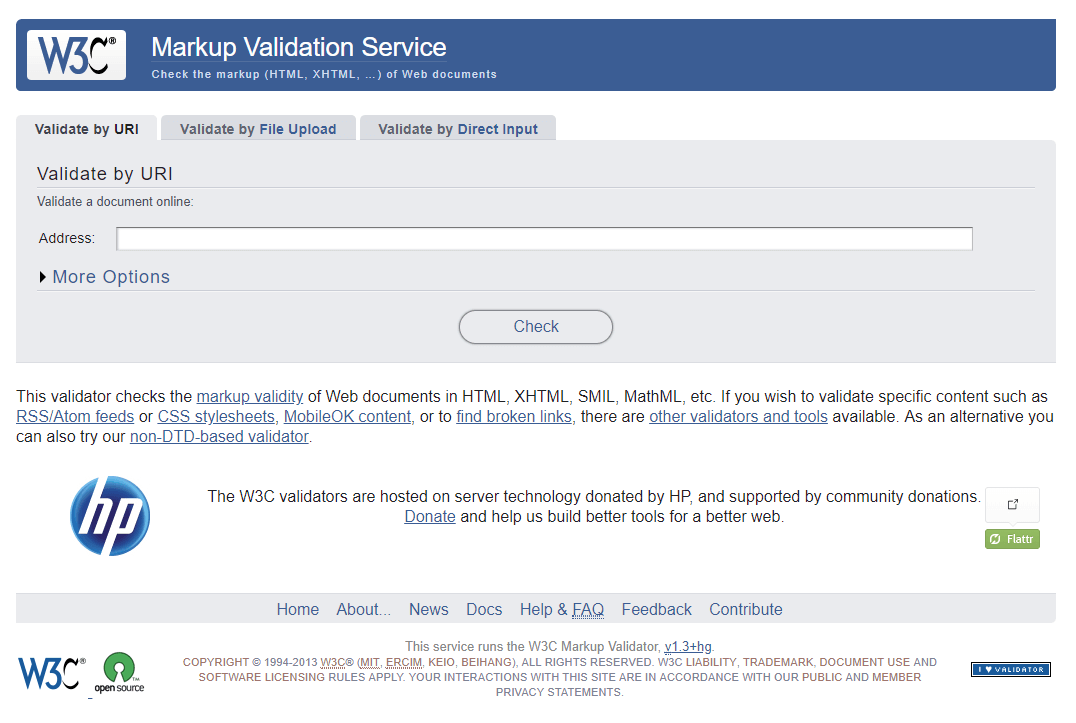Select the Validate by URI tab
1076x723 pixels.
(x=86, y=129)
